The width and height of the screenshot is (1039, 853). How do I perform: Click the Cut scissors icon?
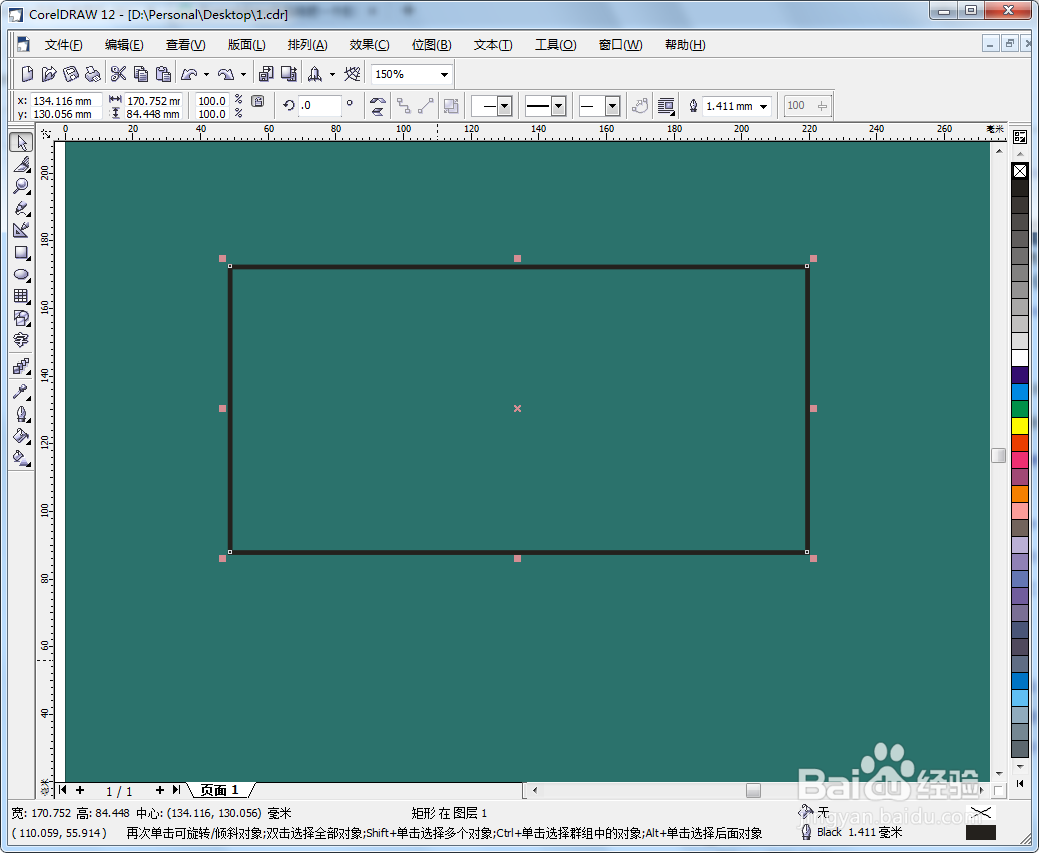coord(119,74)
